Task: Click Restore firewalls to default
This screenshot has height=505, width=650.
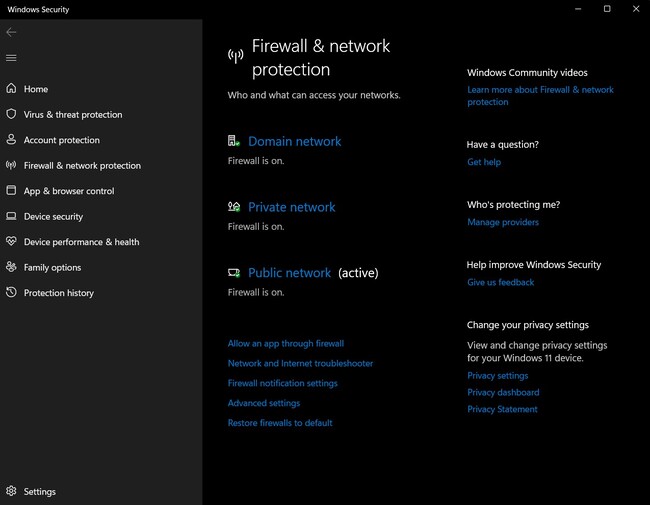Action: (280, 423)
